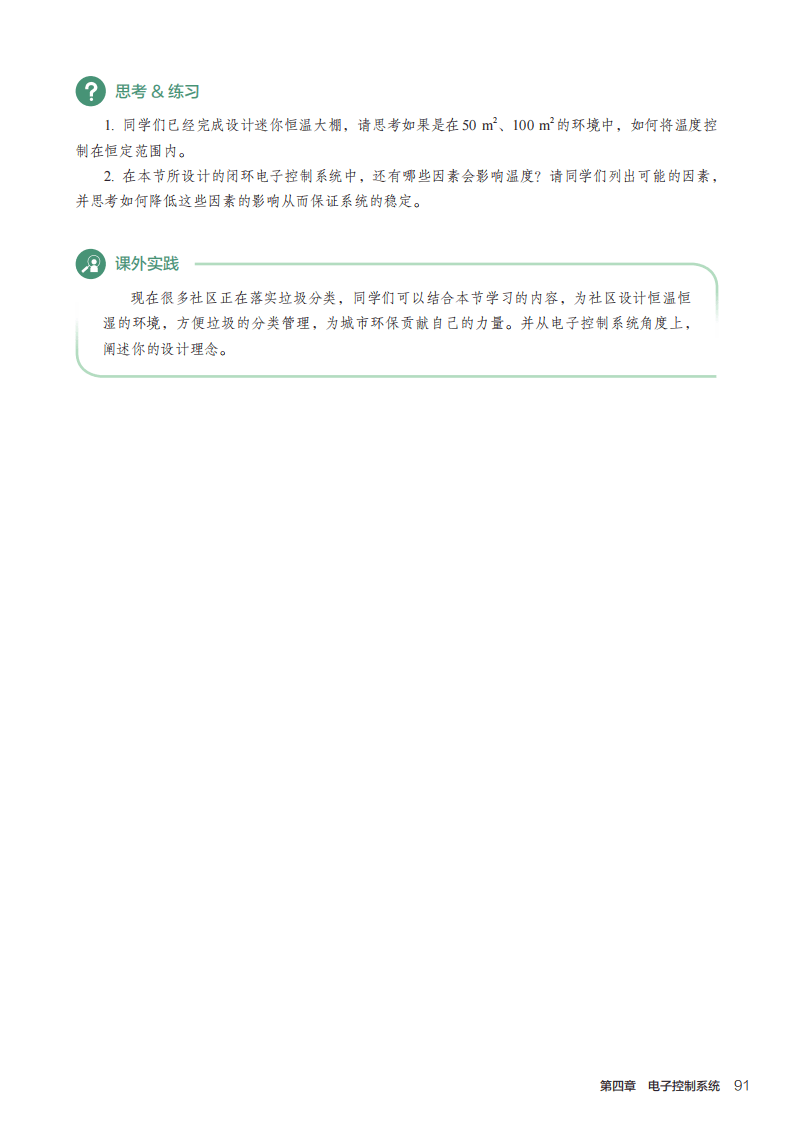
Task: Click the green rounded border of 课外实践 box
Action: point(396,375)
